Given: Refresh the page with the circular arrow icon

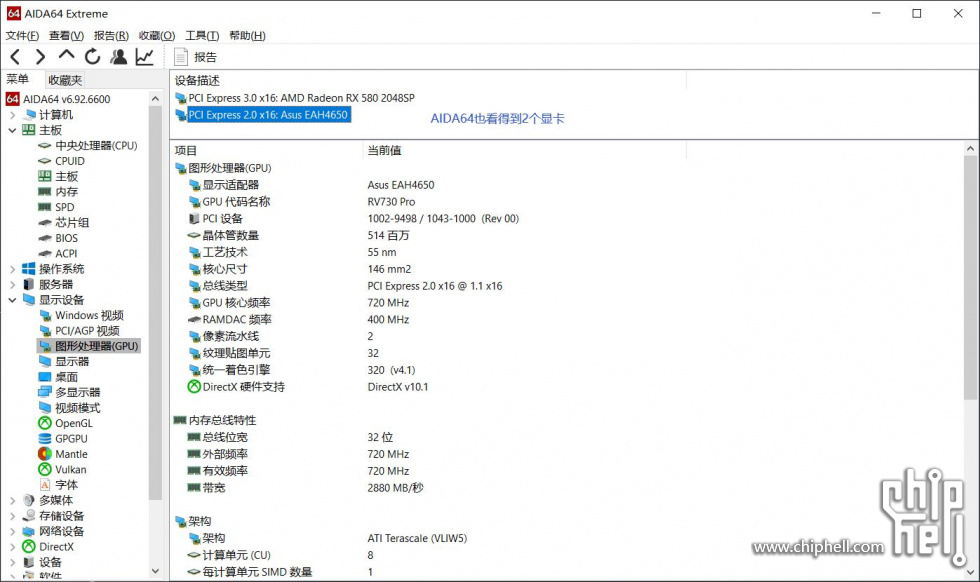Looking at the screenshot, I should click(x=92, y=57).
